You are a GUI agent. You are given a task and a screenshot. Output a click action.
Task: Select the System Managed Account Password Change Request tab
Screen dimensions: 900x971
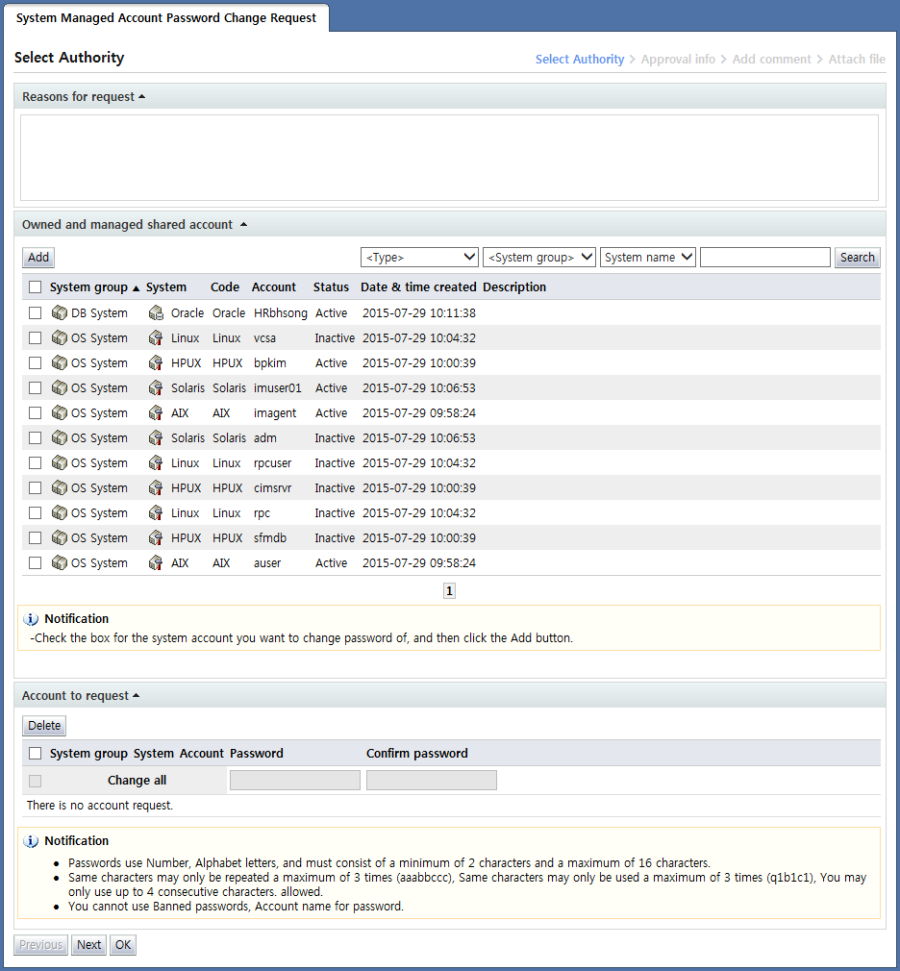point(166,18)
